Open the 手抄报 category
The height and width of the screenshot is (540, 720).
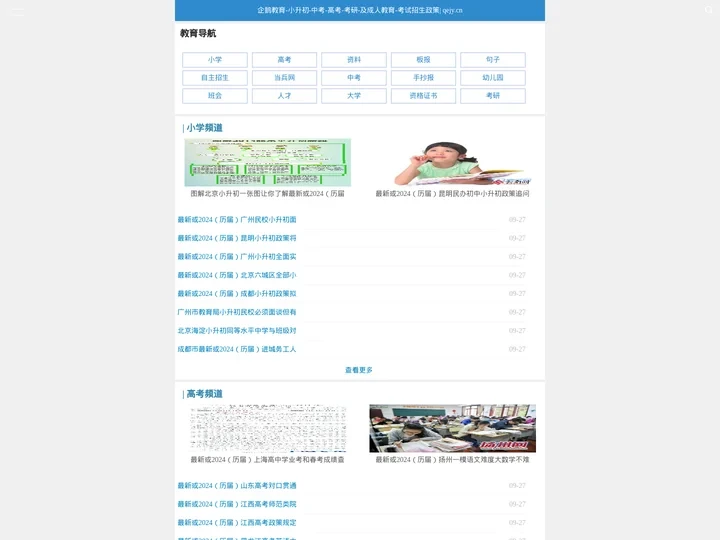click(x=423, y=78)
